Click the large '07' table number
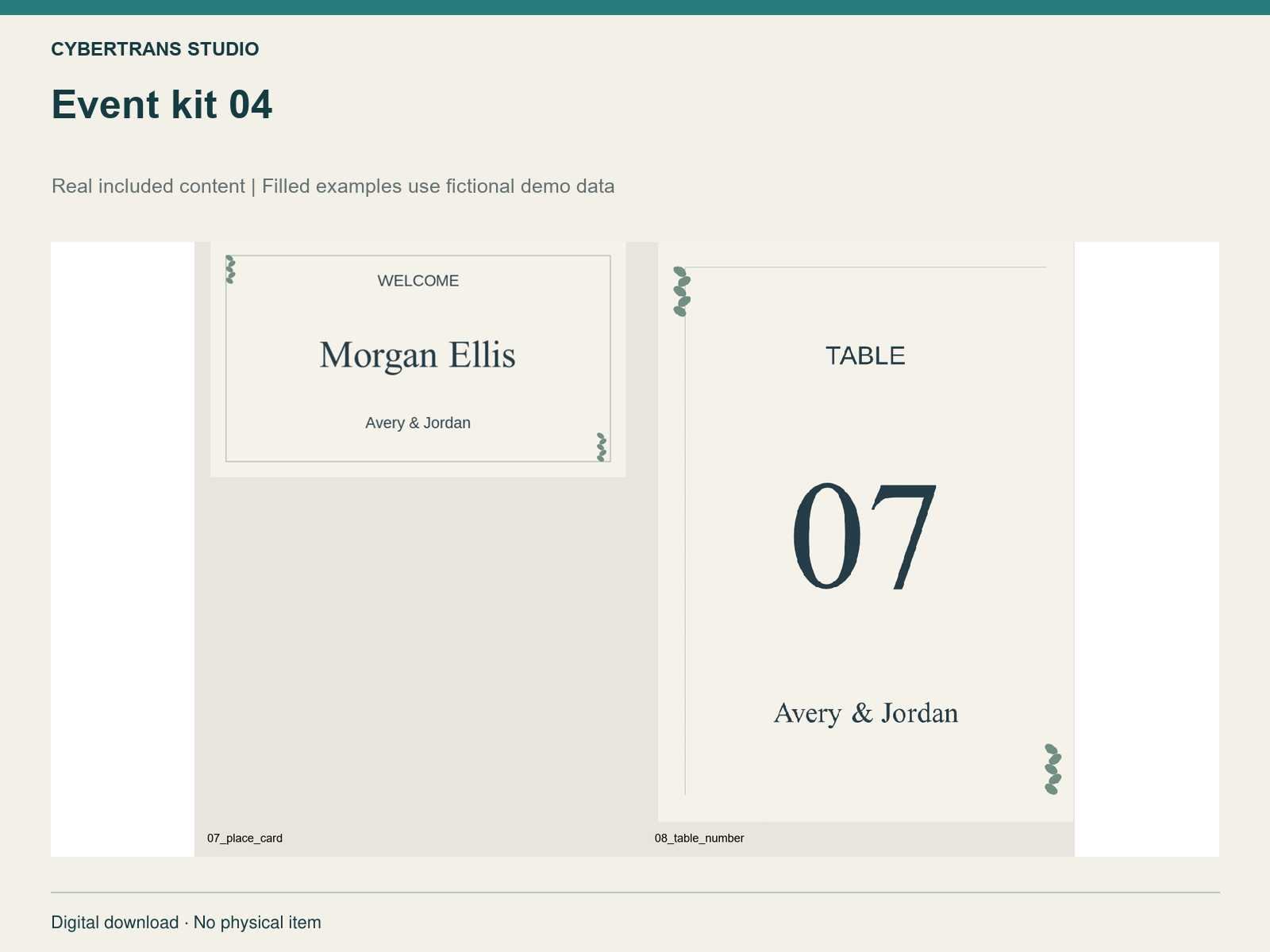This screenshot has height=952, width=1270. point(865,536)
